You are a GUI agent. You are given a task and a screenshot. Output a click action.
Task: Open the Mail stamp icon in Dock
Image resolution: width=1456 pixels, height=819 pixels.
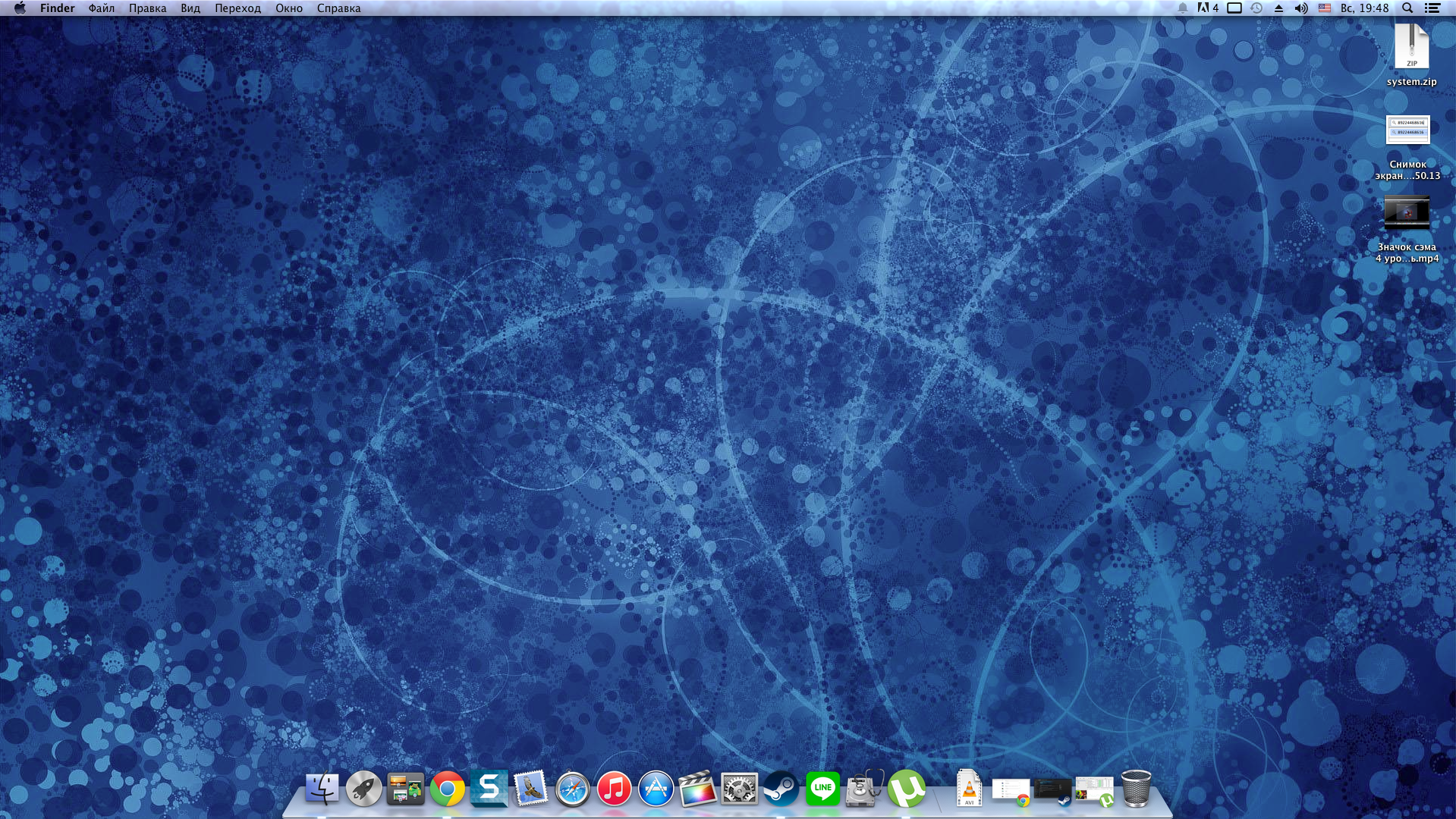531,789
